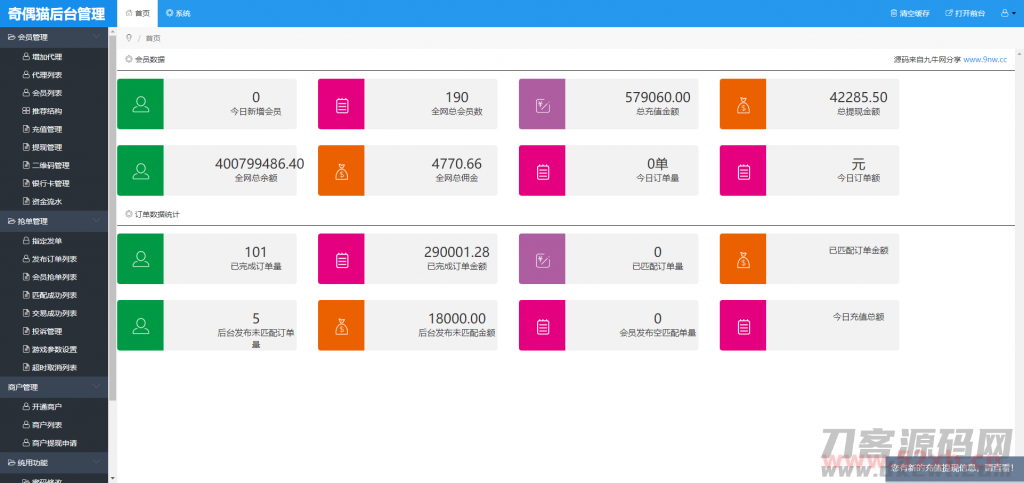Viewport: 1024px width, 483px height.
Task: Click the green icon on 已完成订单量 card
Action: tap(140, 260)
